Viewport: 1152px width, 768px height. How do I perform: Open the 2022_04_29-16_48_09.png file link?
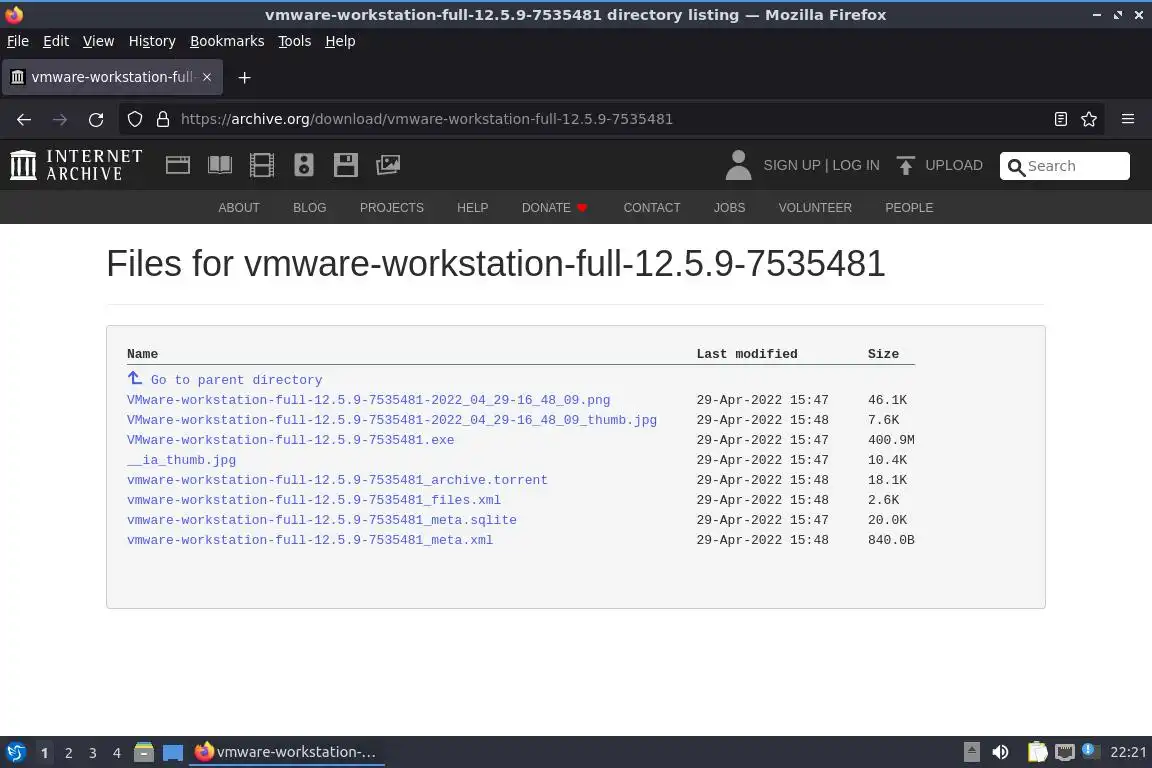pyautogui.click(x=368, y=400)
